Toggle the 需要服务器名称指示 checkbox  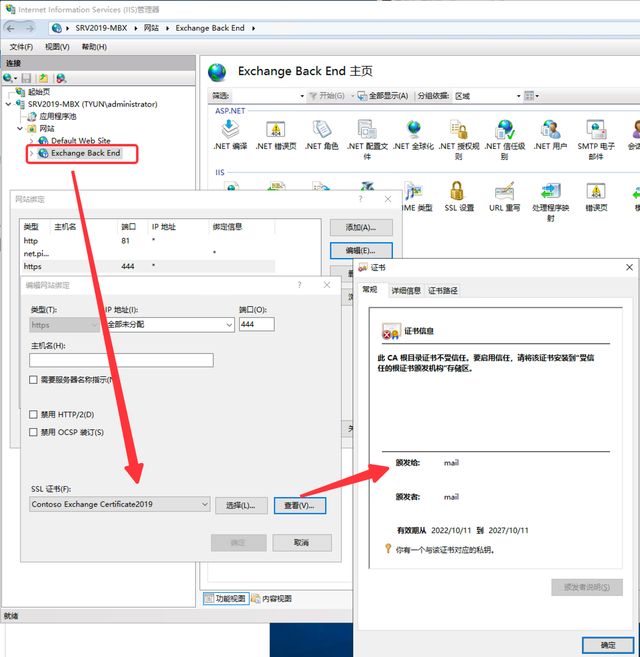[33, 380]
